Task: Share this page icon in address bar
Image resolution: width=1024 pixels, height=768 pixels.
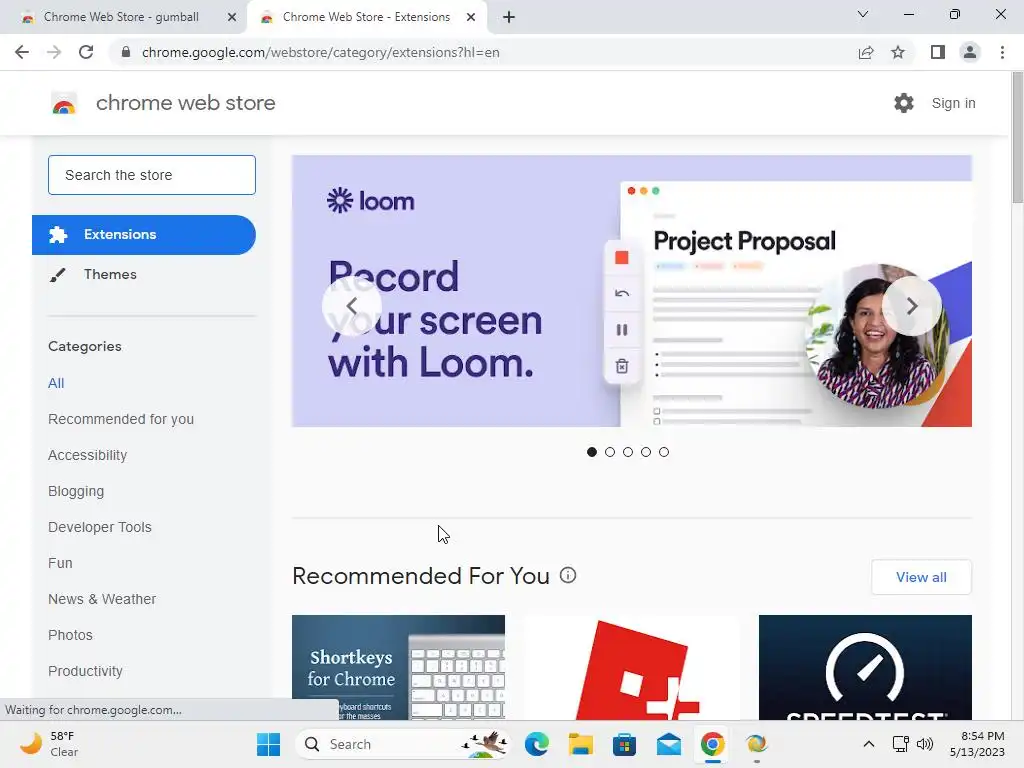Action: [866, 52]
